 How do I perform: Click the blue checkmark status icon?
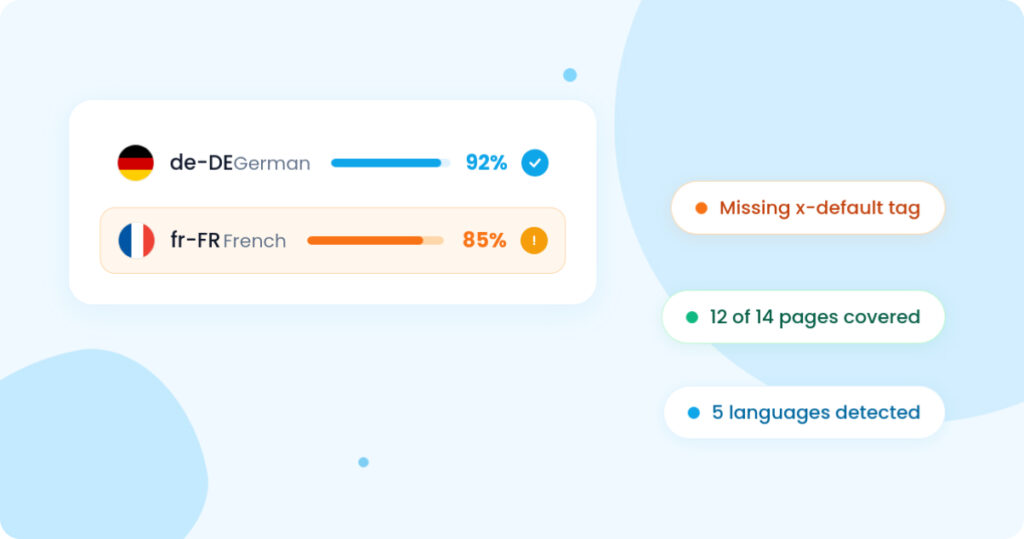click(x=534, y=163)
